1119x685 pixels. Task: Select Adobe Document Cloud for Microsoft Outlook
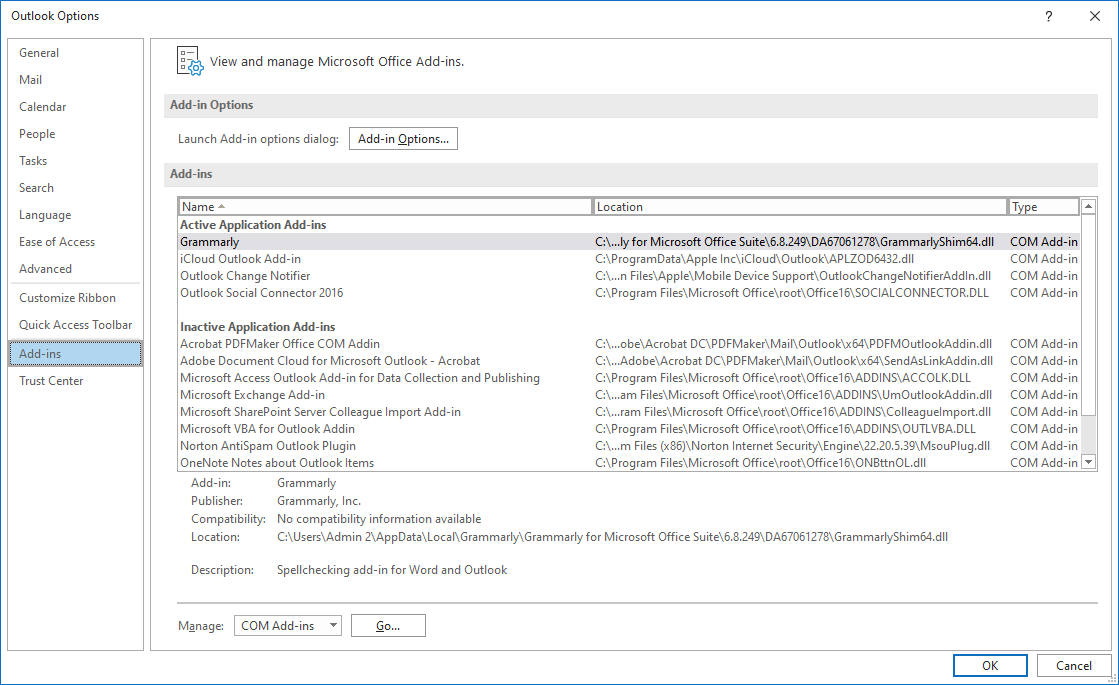(x=629, y=361)
